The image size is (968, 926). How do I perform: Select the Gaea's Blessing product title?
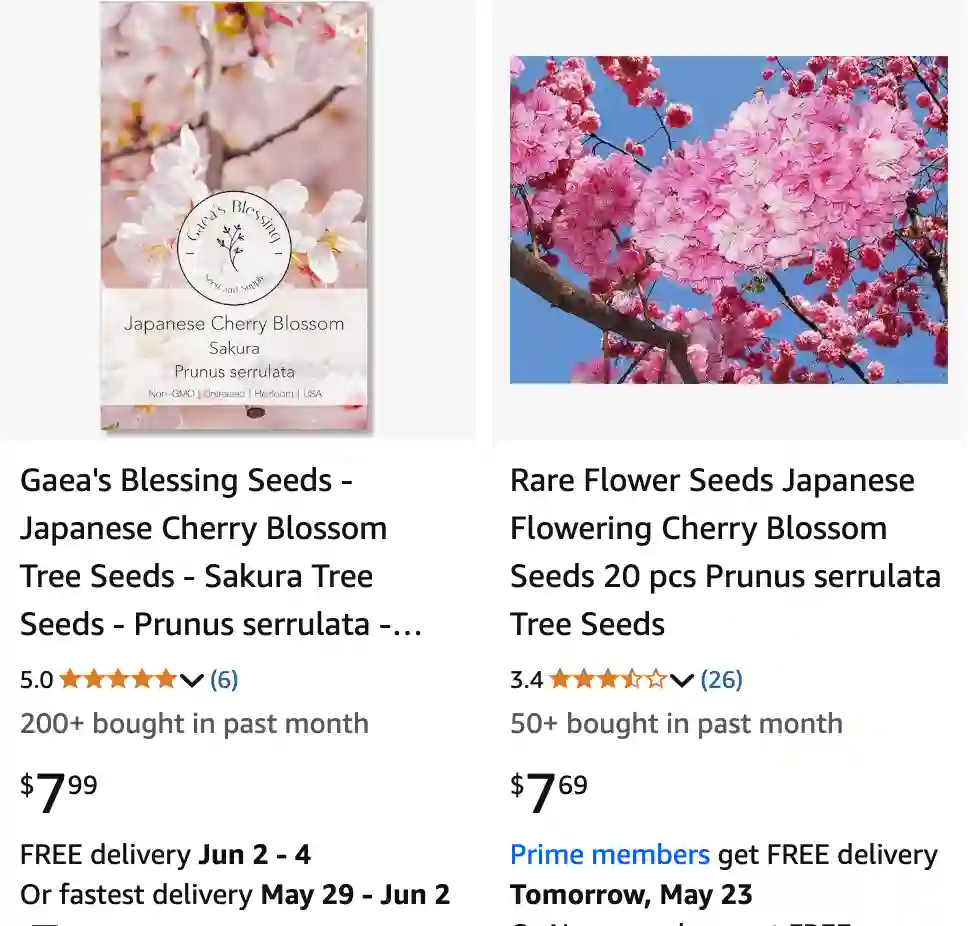(x=200, y=552)
